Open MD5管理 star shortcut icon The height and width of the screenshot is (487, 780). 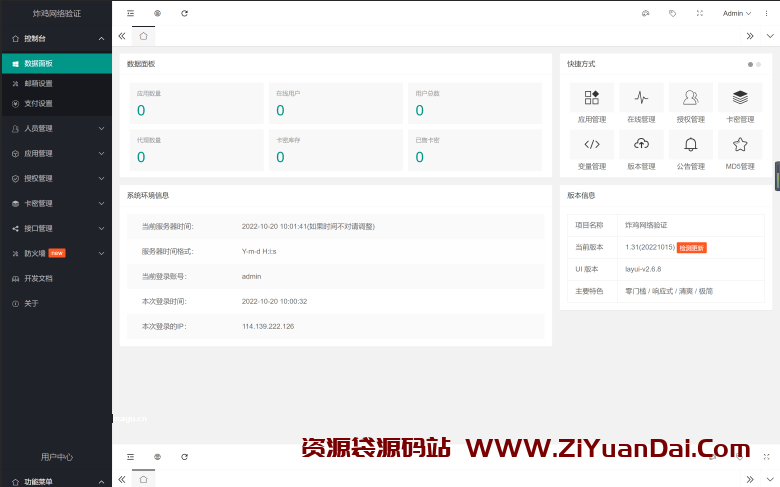(x=740, y=144)
